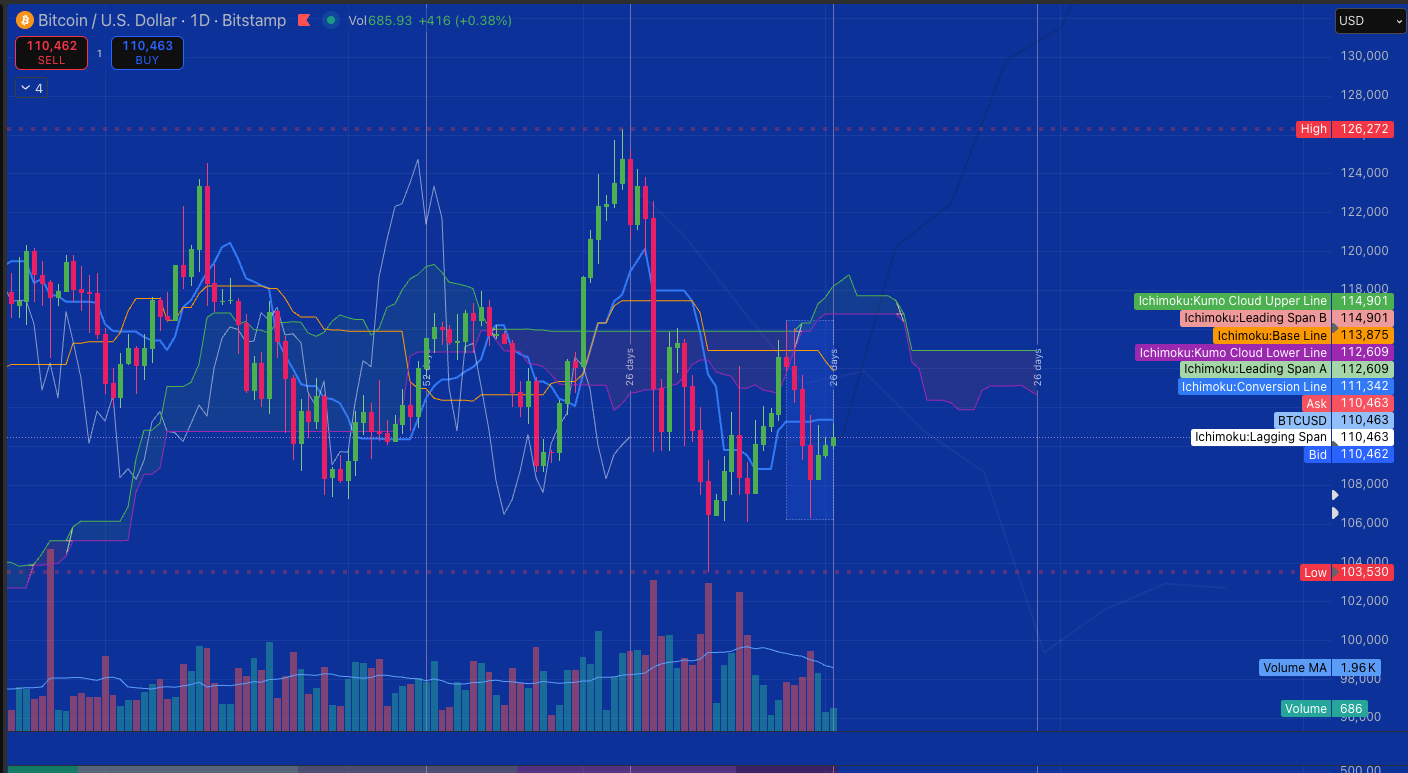Click the red flag icon beside Bitstamp
This screenshot has width=1408, height=773.
(x=304, y=20)
